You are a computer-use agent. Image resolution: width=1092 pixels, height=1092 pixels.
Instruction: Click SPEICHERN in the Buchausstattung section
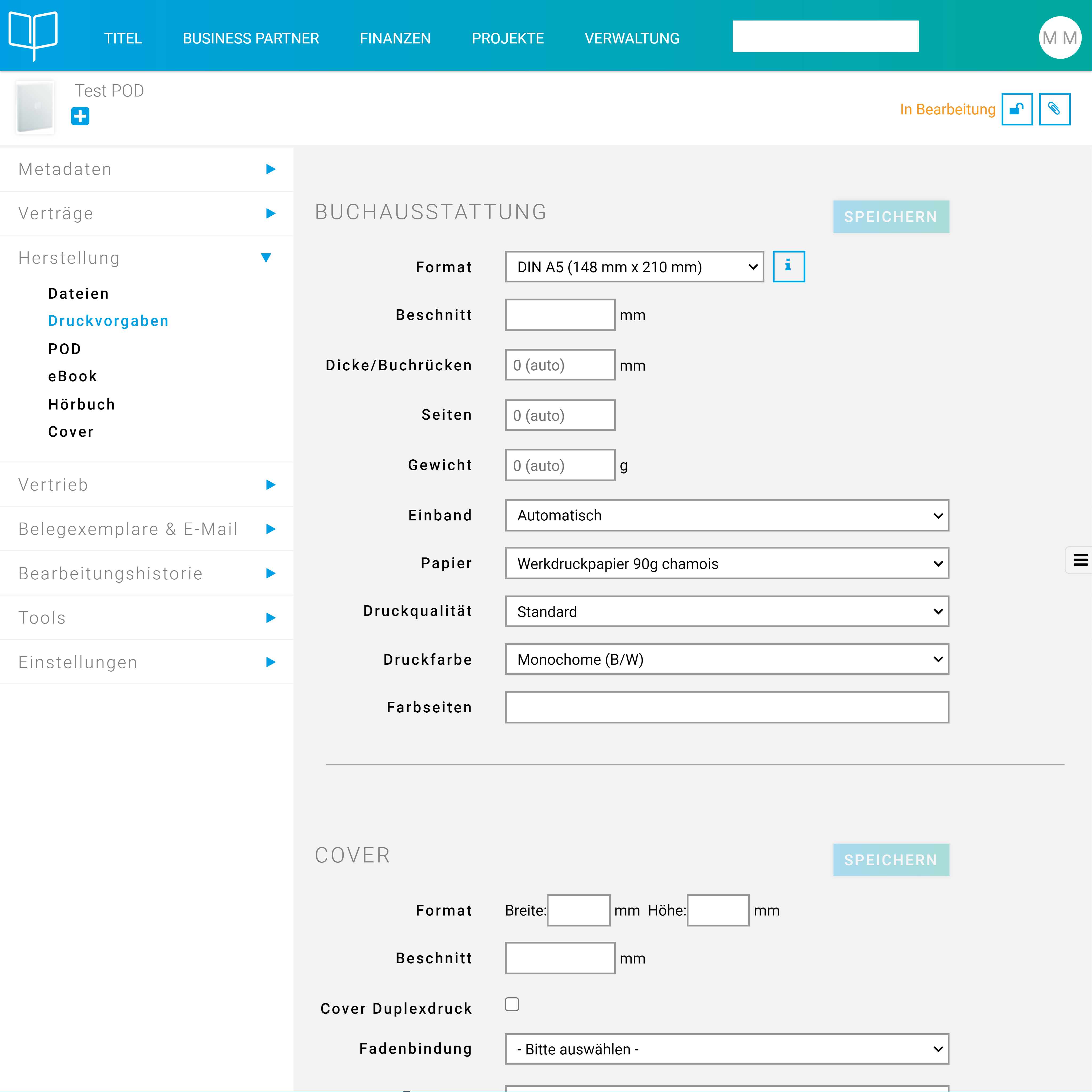tap(890, 216)
